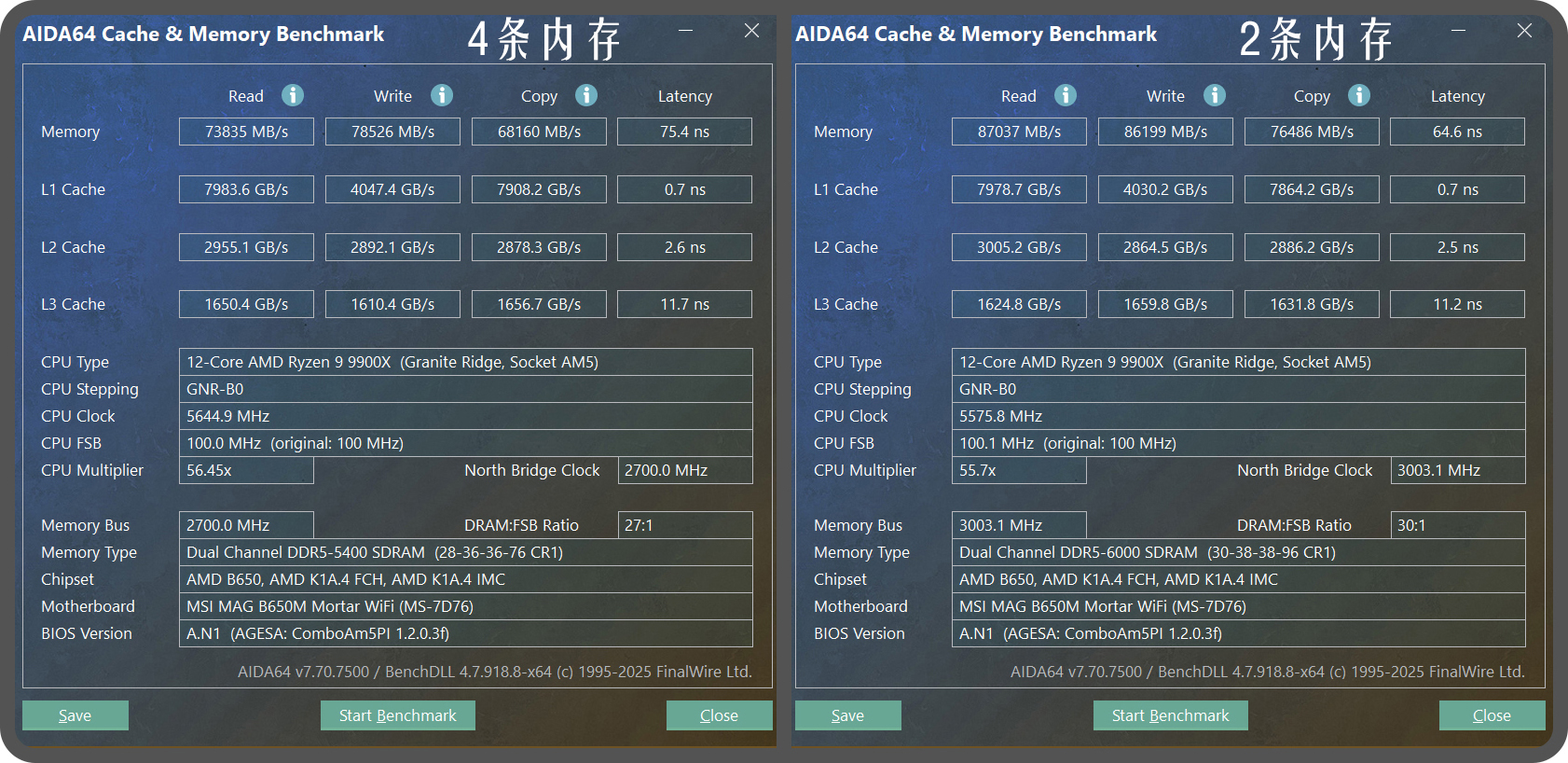Save results in the right window
The image size is (1568, 763).
click(848, 715)
